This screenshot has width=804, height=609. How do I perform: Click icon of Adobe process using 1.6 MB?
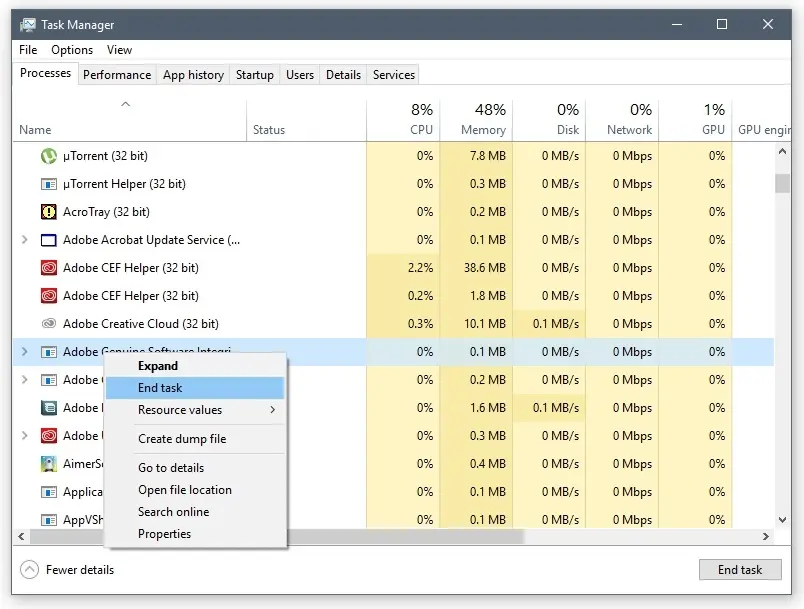pyautogui.click(x=49, y=408)
